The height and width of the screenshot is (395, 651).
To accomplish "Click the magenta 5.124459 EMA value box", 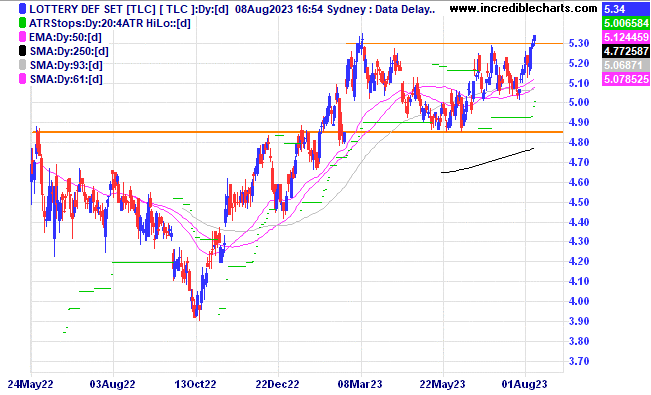I will [x=626, y=37].
